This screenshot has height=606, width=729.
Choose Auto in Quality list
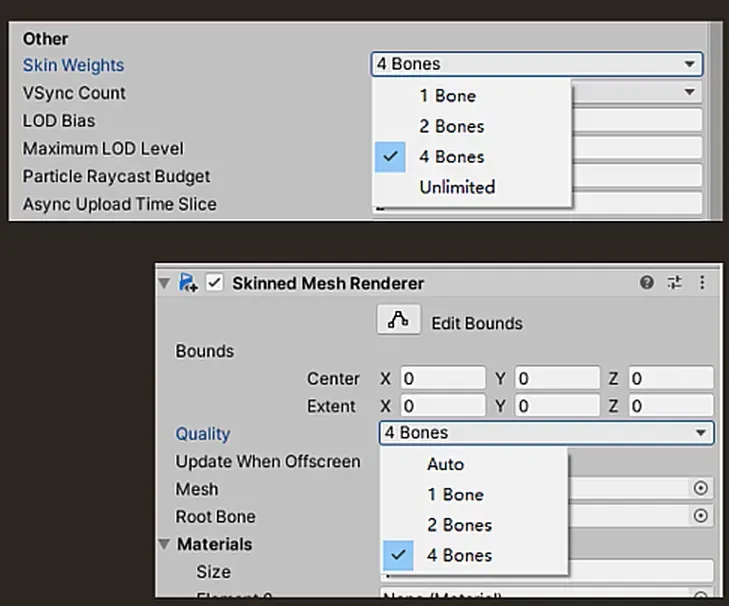click(445, 464)
